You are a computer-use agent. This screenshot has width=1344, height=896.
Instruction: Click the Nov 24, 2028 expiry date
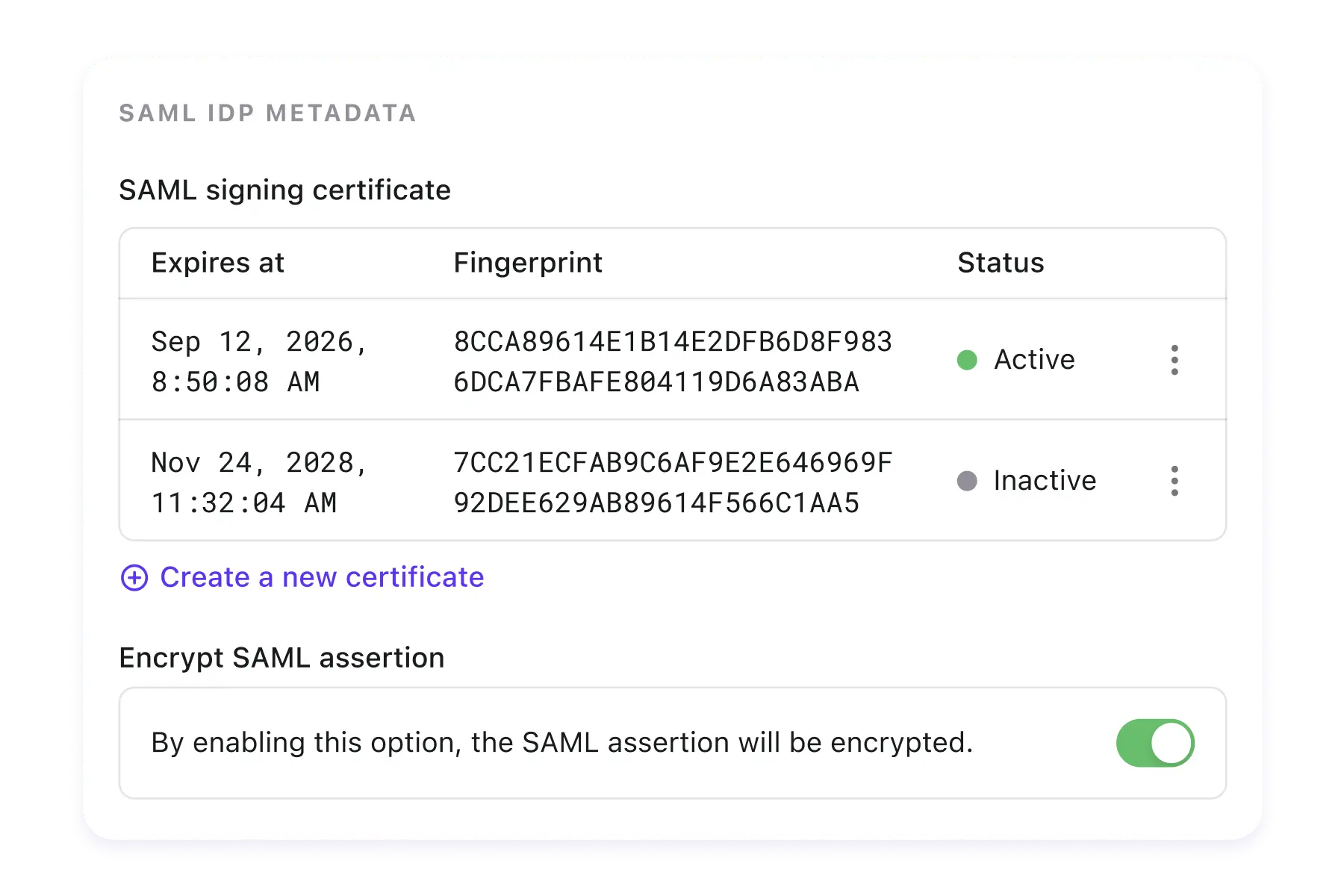click(x=259, y=482)
